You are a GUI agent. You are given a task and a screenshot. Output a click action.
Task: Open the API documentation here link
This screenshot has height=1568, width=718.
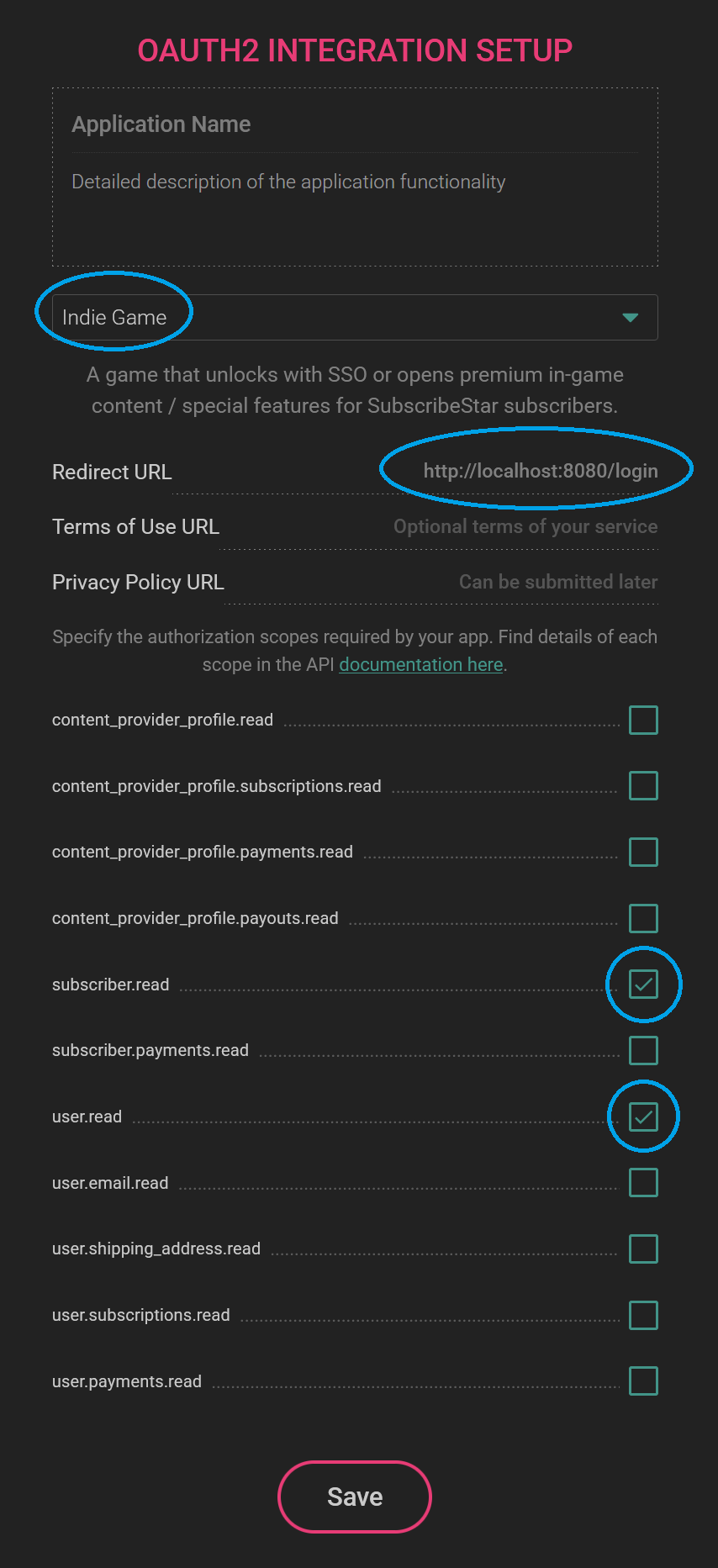pos(420,664)
